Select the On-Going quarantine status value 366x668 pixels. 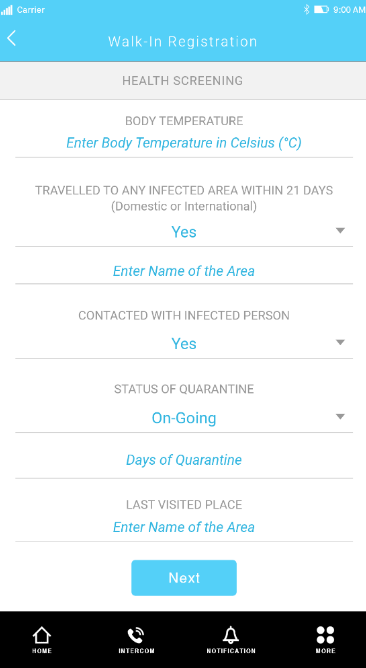[x=184, y=418]
